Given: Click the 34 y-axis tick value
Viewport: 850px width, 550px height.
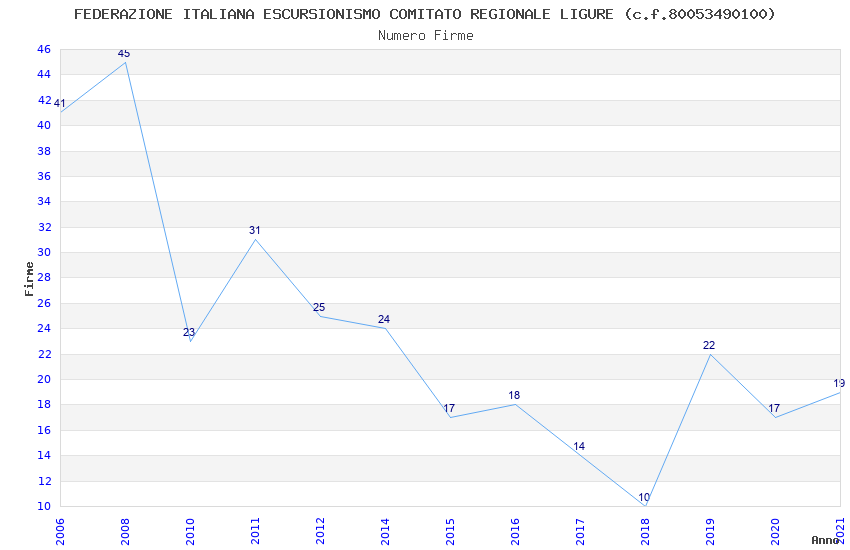Looking at the screenshot, I should point(44,201).
